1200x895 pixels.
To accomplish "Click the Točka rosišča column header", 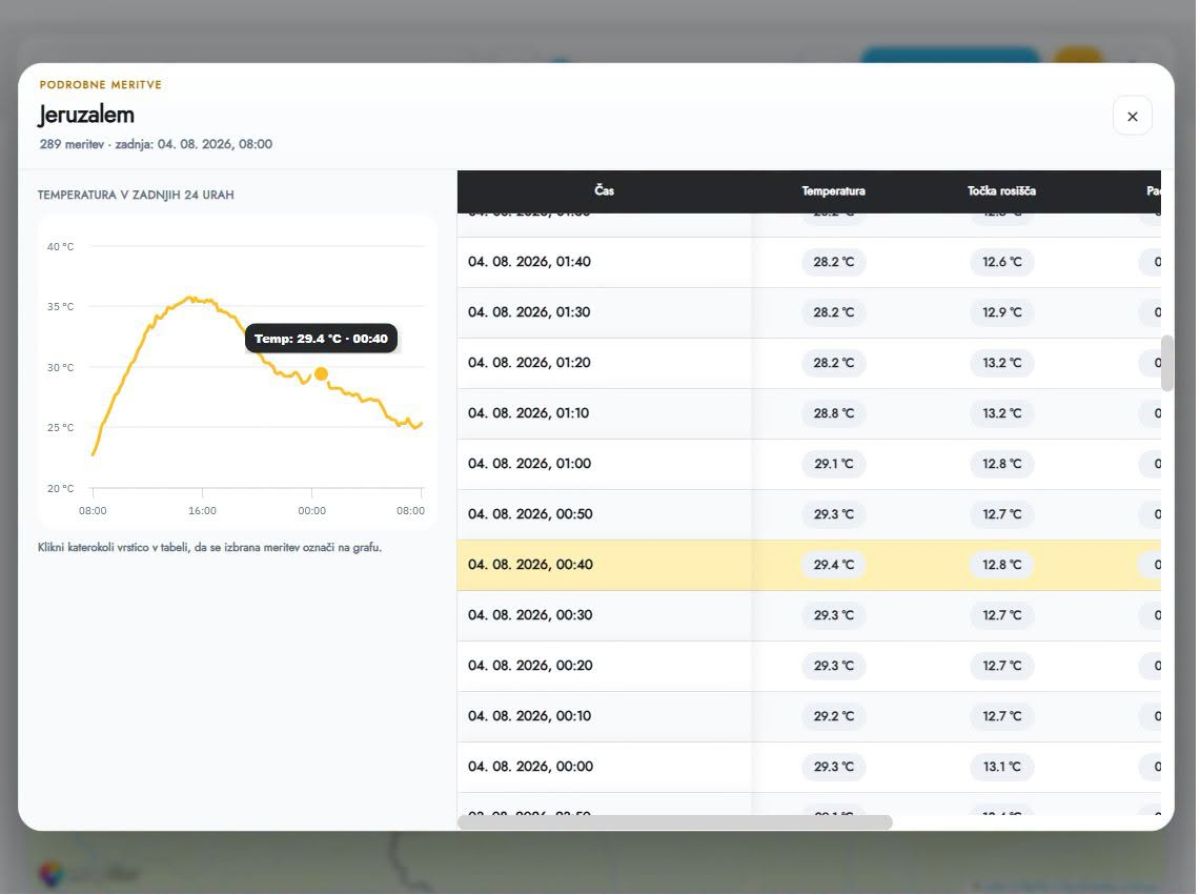I will point(1001,191).
